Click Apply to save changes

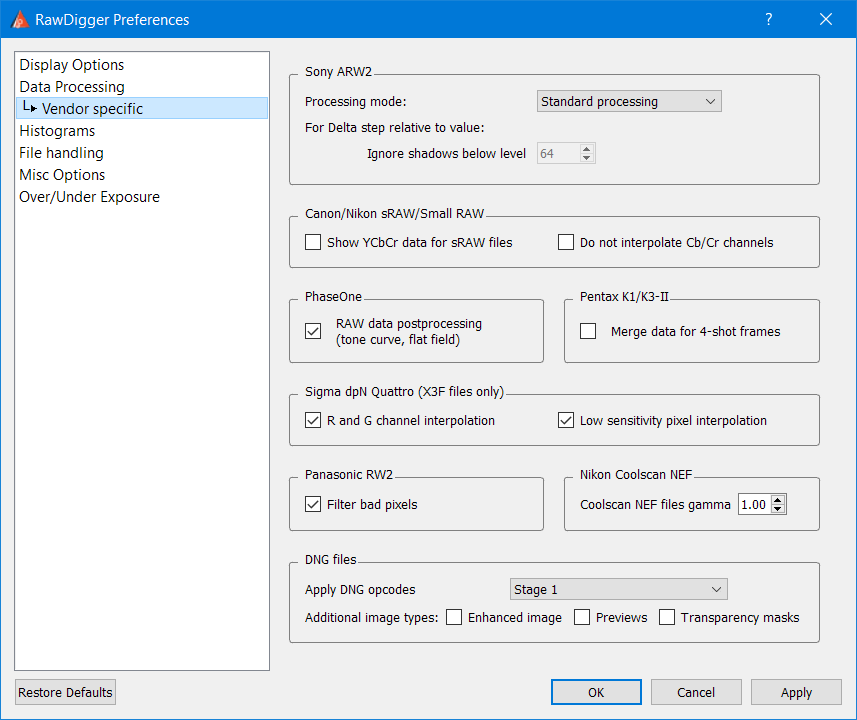click(796, 692)
